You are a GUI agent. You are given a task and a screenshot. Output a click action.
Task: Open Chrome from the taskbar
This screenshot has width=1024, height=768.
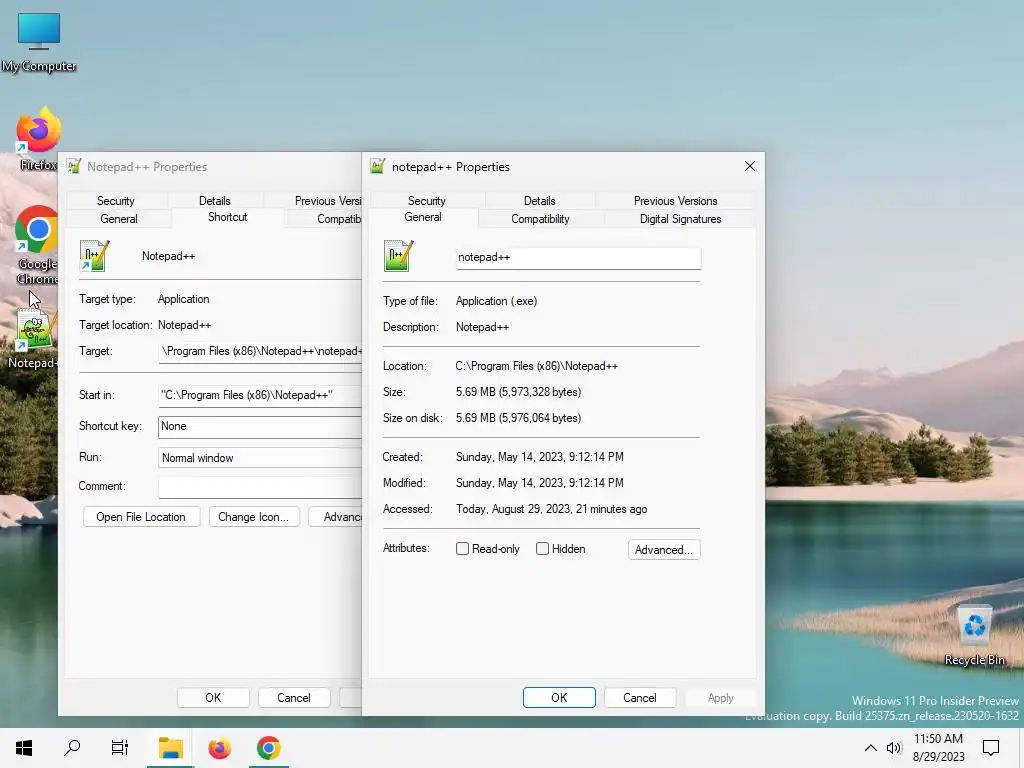coord(268,748)
